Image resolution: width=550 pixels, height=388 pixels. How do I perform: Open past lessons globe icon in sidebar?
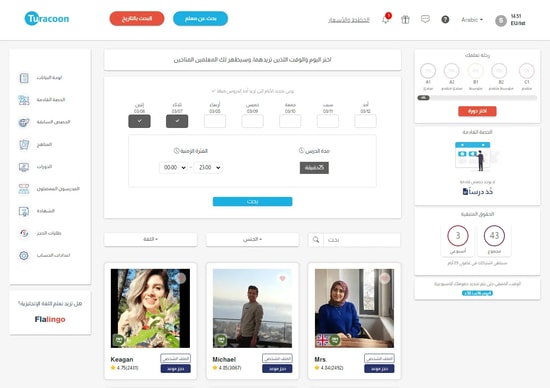[24, 122]
